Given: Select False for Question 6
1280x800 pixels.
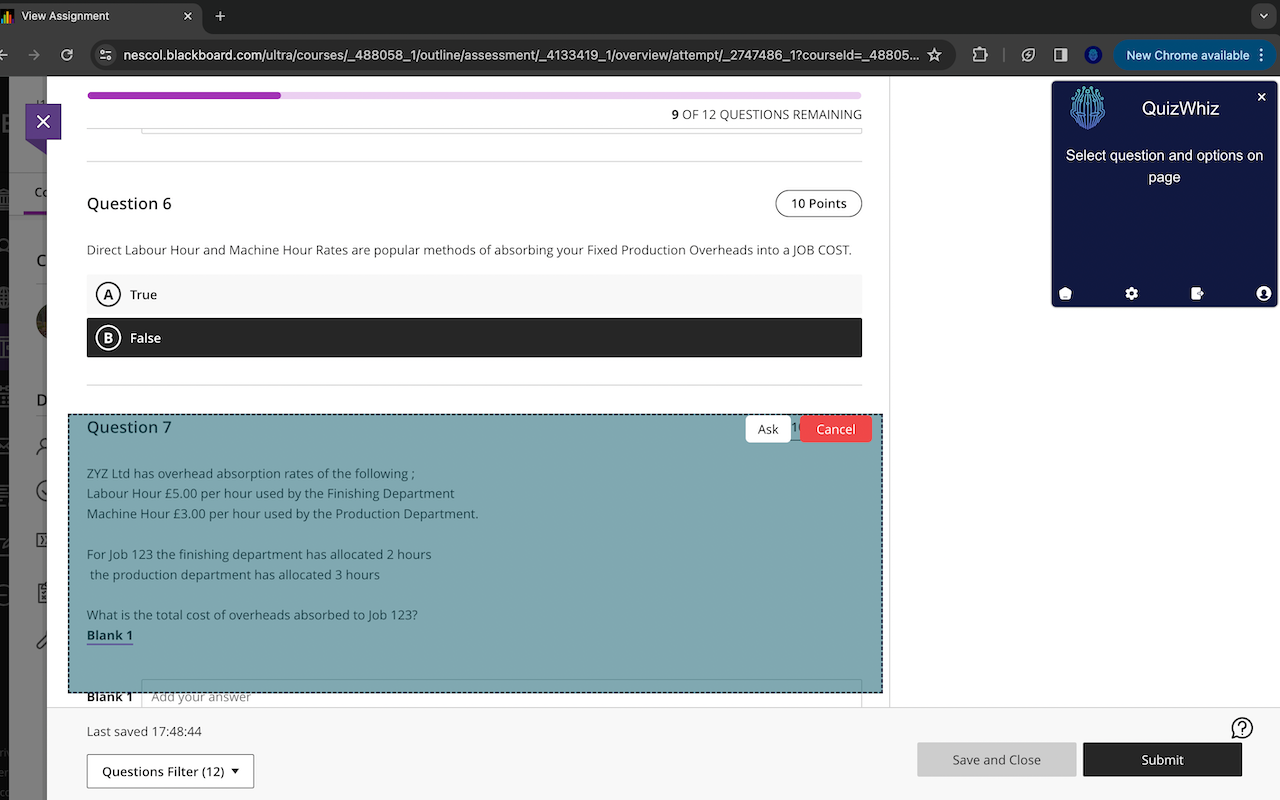Looking at the screenshot, I should [474, 338].
